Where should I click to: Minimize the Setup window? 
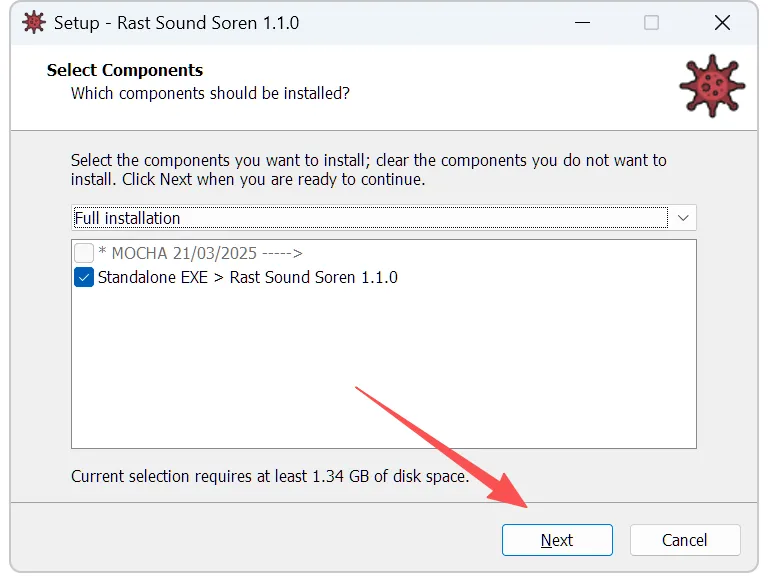580,22
